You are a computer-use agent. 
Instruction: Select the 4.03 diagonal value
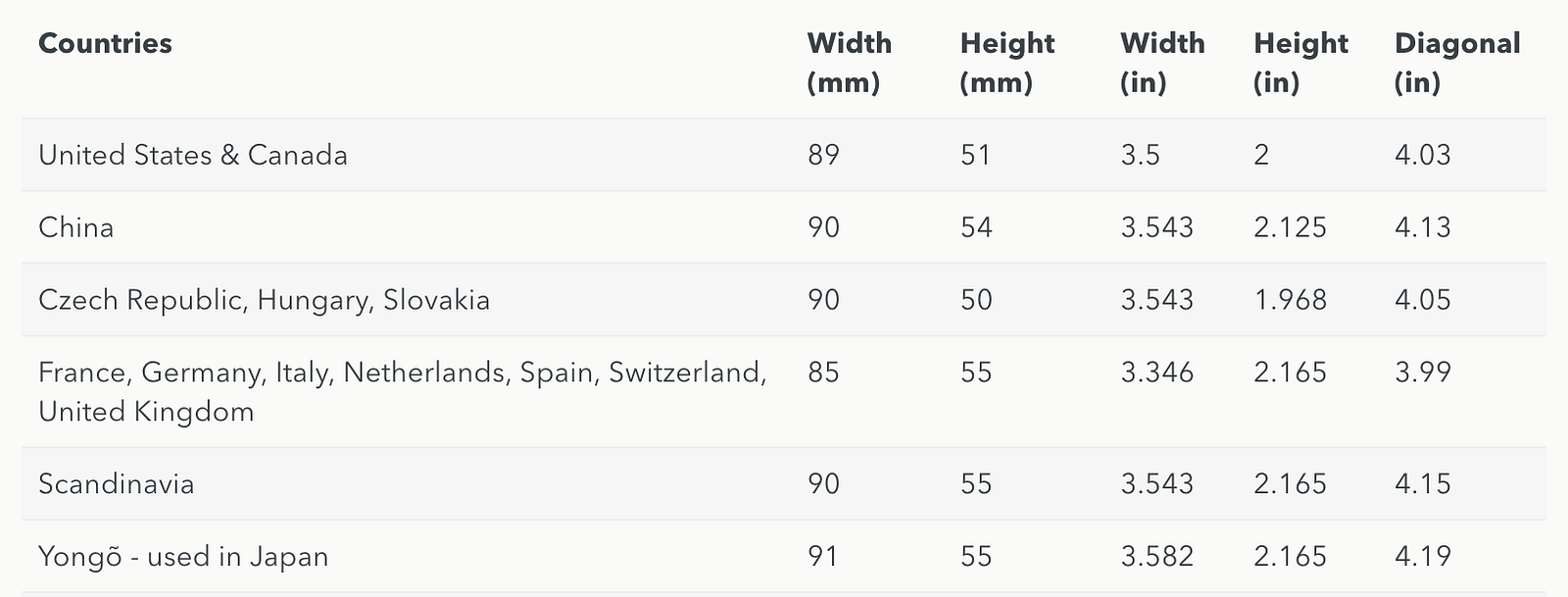[x=1422, y=155]
